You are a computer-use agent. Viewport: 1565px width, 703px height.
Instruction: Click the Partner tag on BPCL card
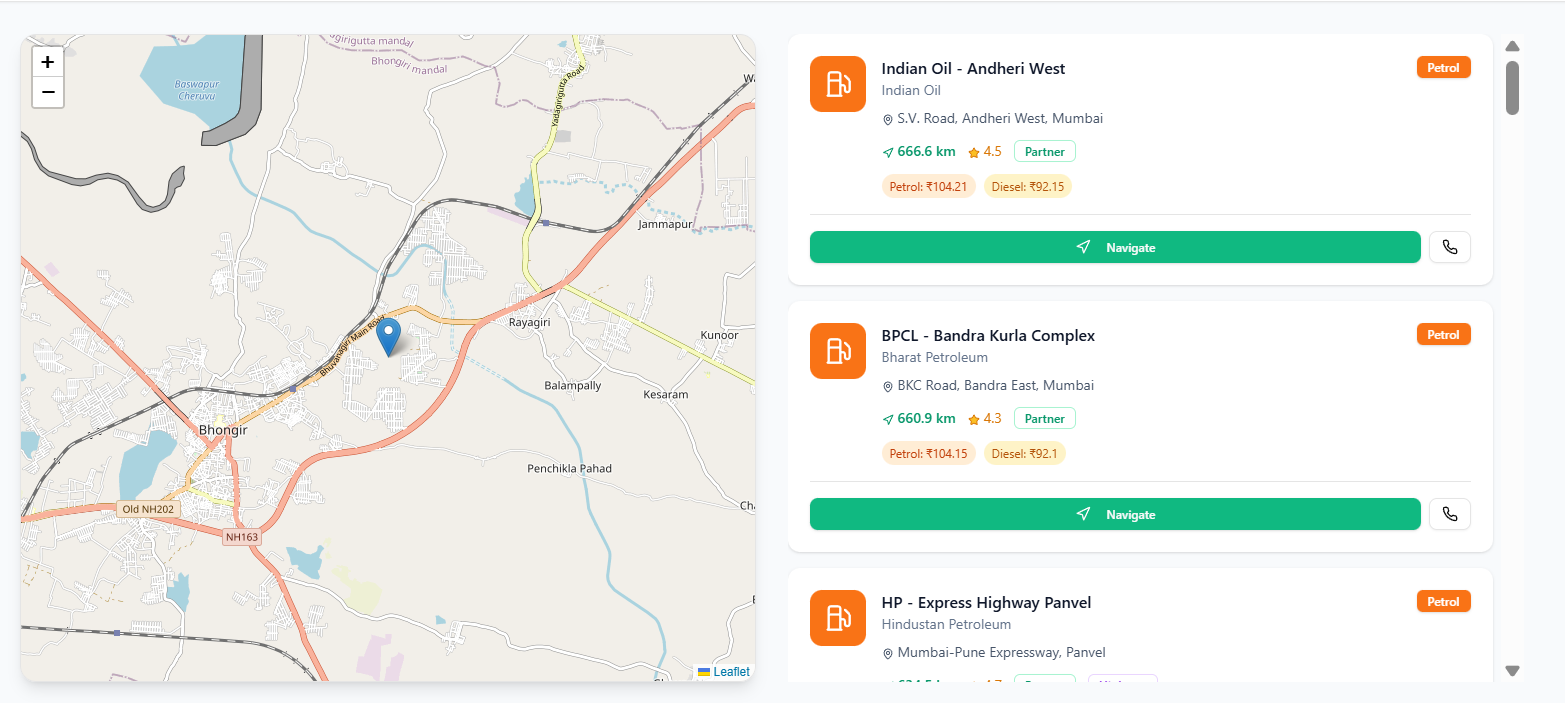[1045, 418]
